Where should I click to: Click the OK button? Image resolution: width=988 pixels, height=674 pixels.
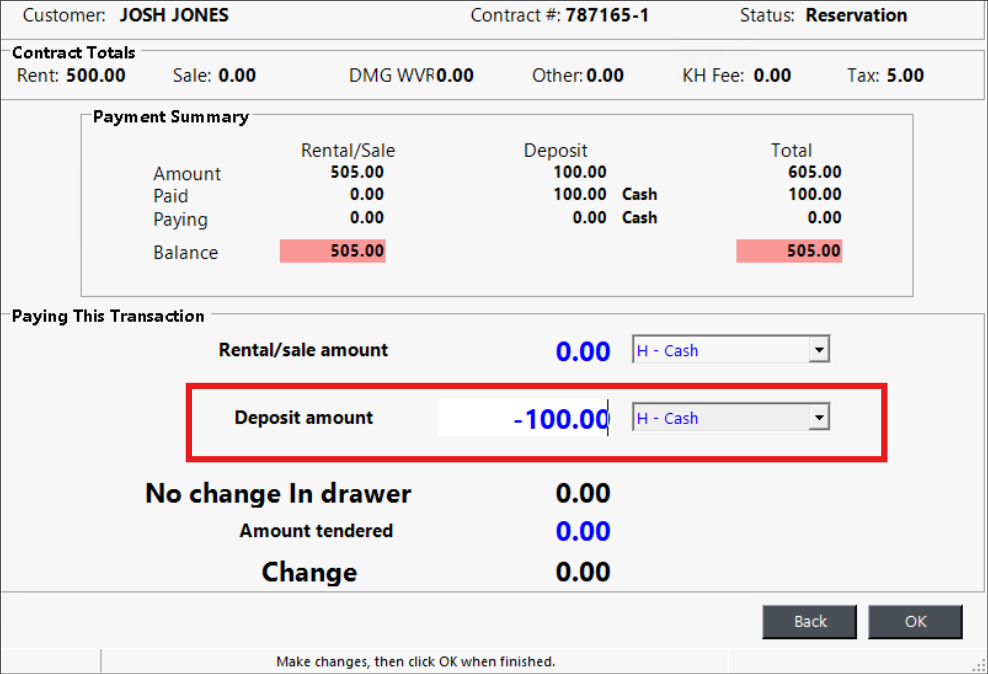tap(915, 621)
